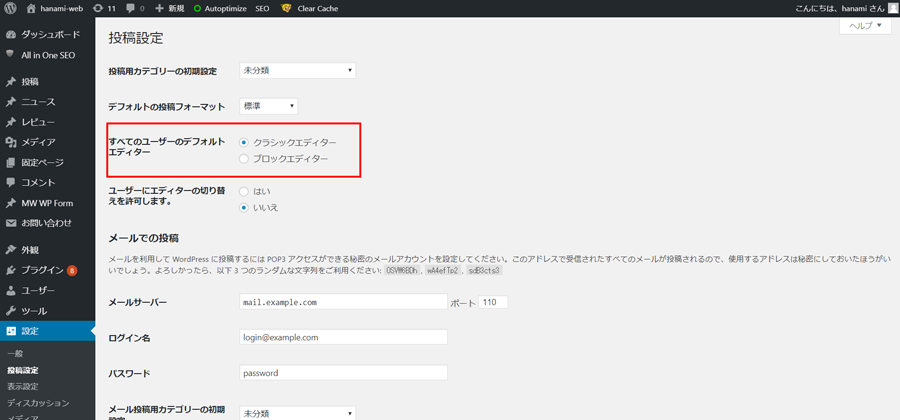Image resolution: width=900 pixels, height=420 pixels.
Task: Click the All in One SEO shield icon
Action: (x=10, y=55)
